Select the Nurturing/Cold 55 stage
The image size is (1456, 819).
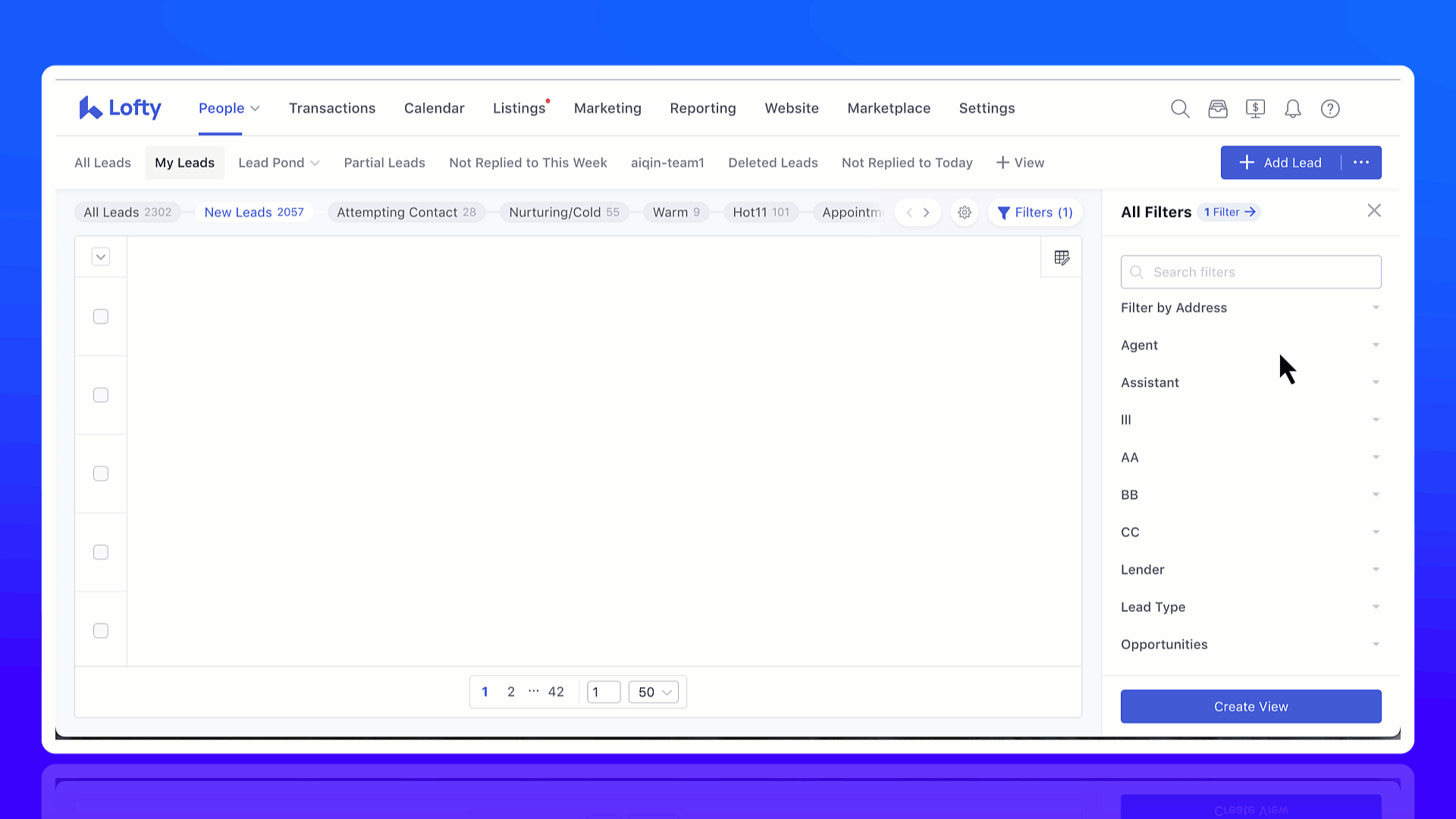[564, 212]
